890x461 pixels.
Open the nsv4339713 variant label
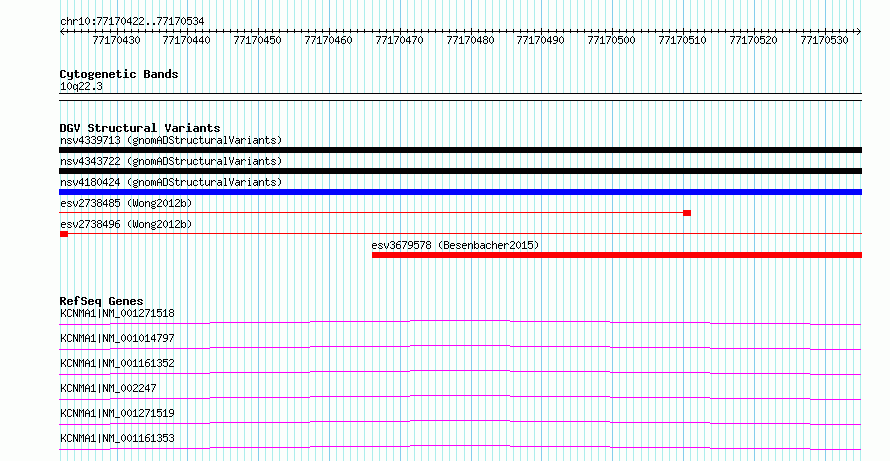(171, 140)
